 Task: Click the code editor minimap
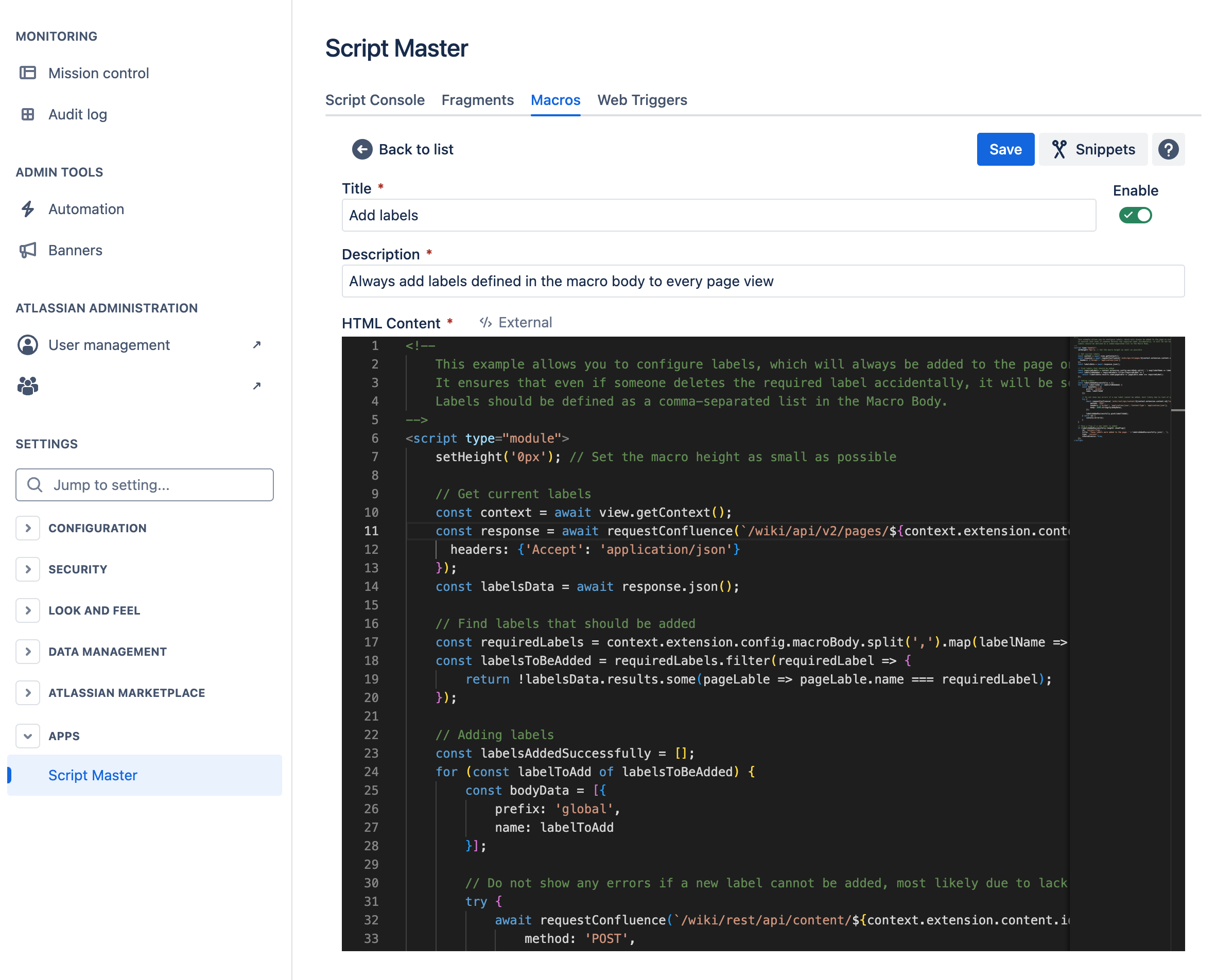point(1121,390)
